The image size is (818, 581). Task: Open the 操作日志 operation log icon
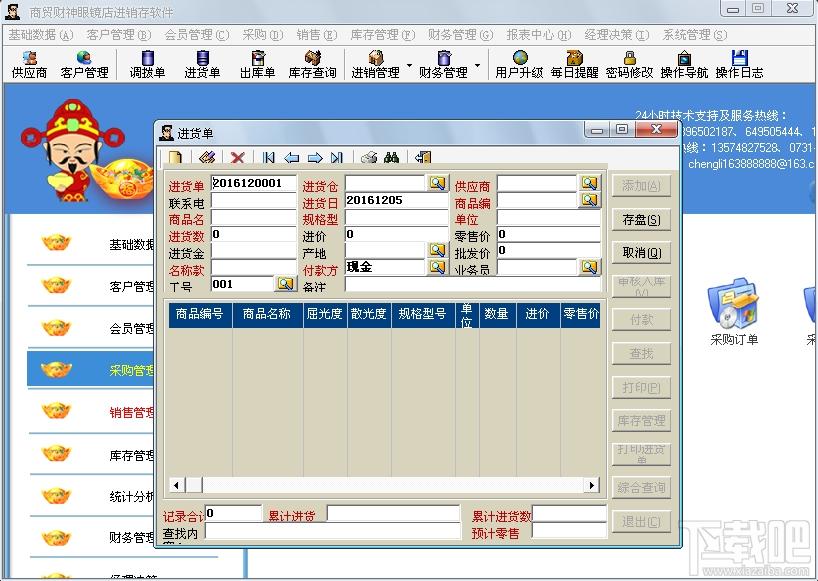pyautogui.click(x=739, y=65)
